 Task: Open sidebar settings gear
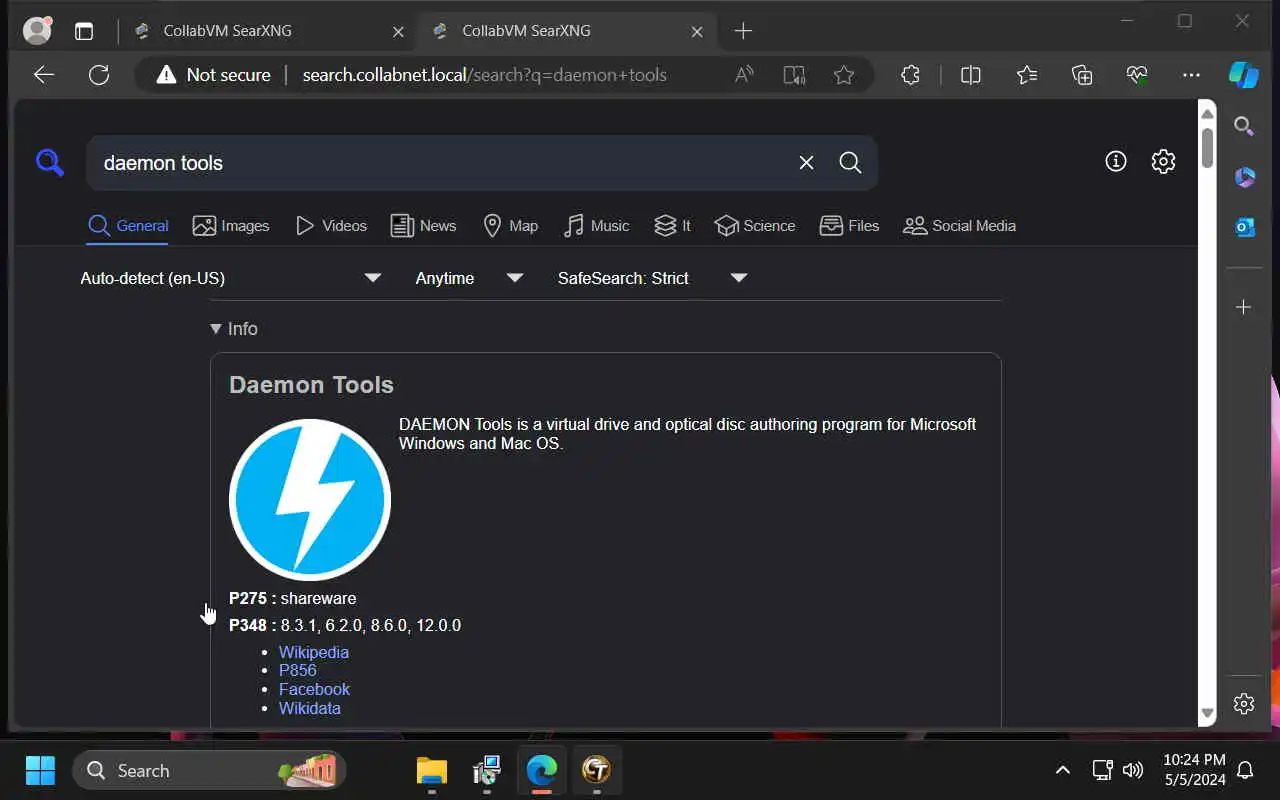pyautogui.click(x=1244, y=704)
